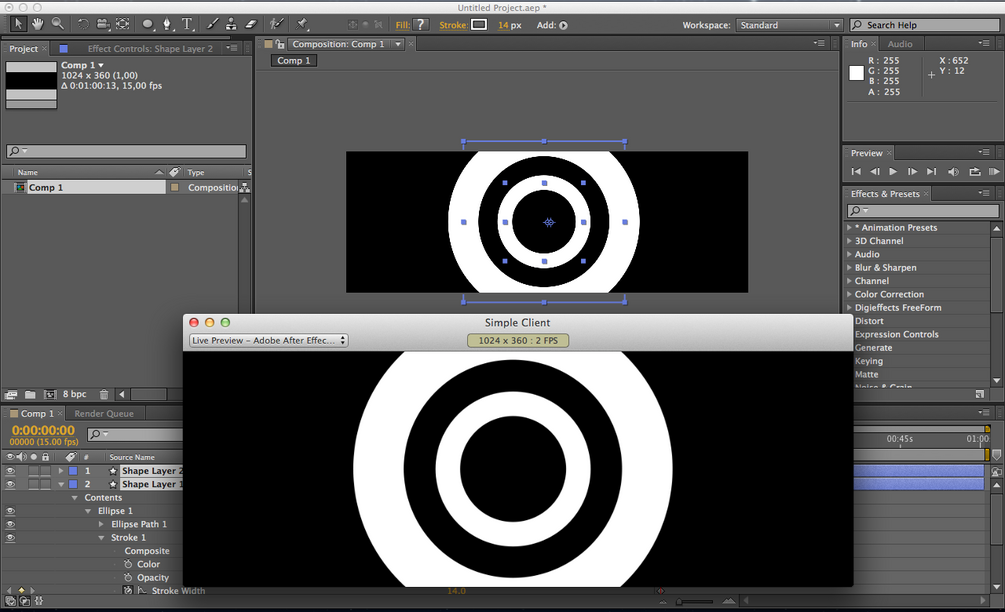The image size is (1005, 612).
Task: Open the Composition: Comp 1 viewer dropdown
Action: click(398, 44)
